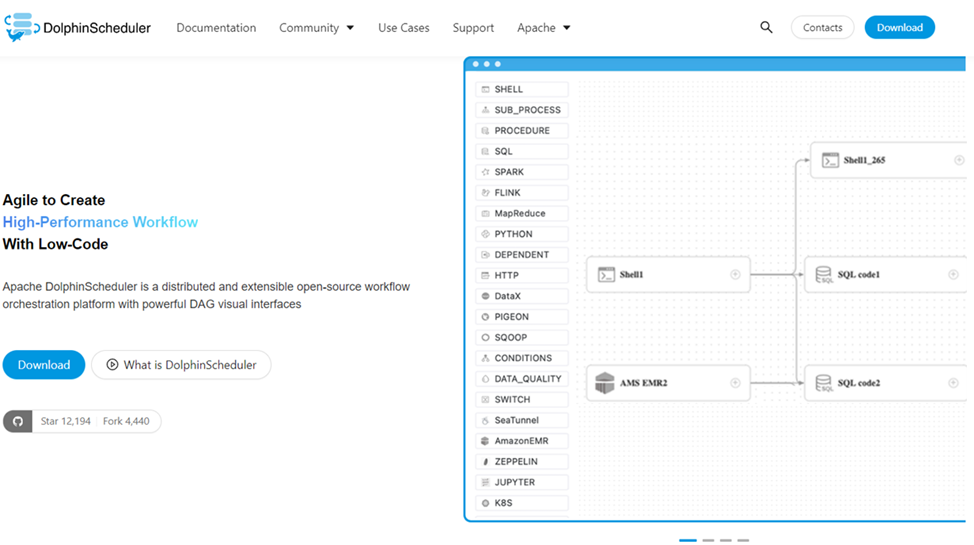Click the ZEPPELIN task icon

[x=486, y=462]
